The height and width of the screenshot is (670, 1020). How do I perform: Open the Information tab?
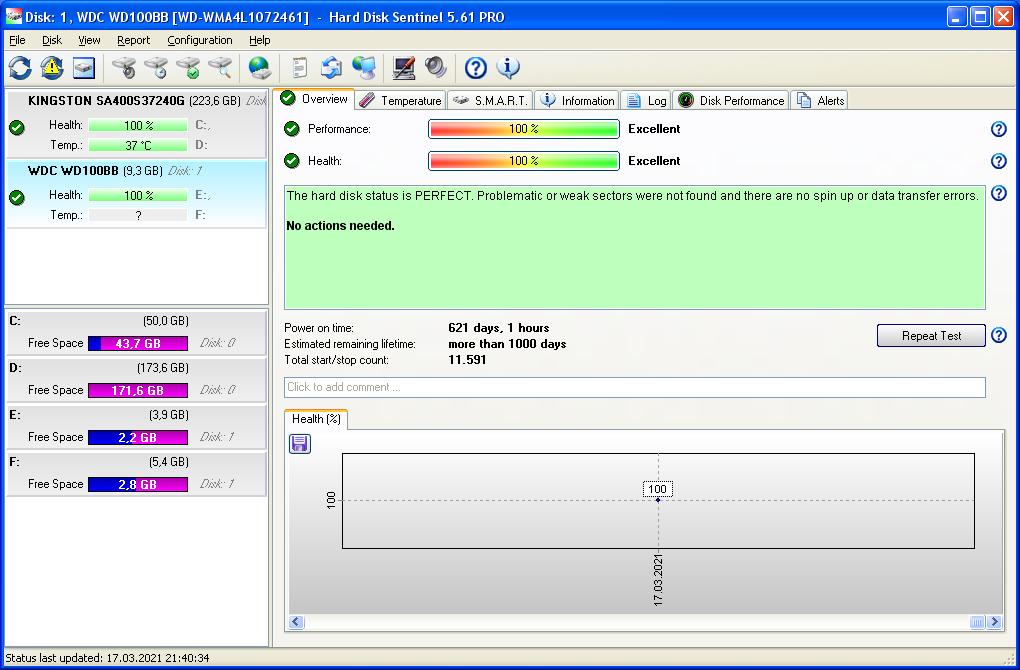coord(577,100)
